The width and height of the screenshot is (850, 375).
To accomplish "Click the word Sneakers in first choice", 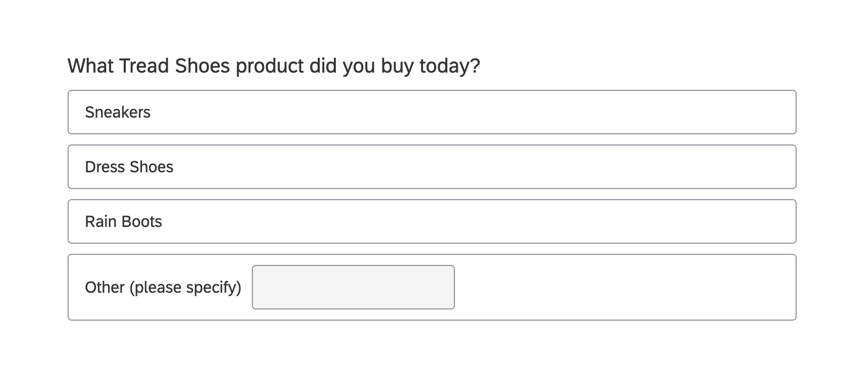I will (x=118, y=112).
